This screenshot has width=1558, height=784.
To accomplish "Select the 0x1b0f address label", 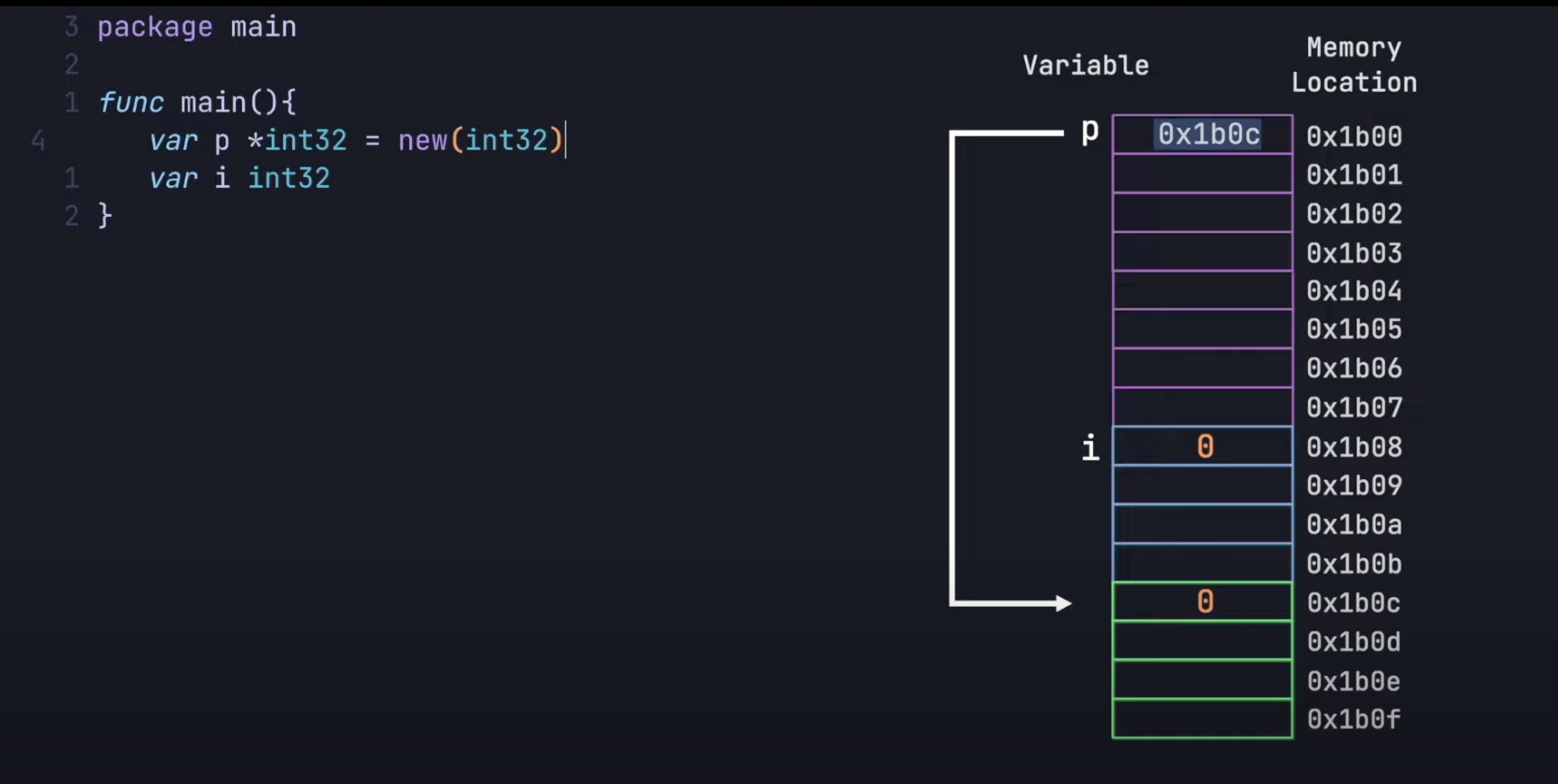I will point(1354,720).
